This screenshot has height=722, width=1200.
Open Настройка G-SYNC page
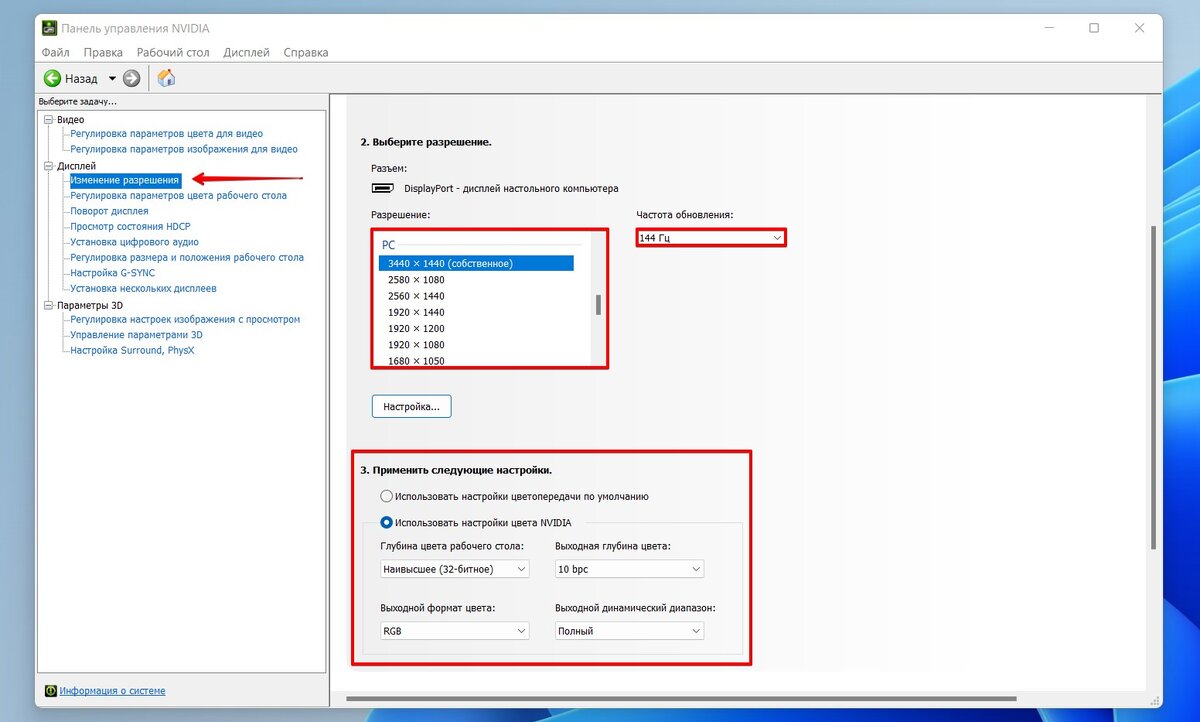click(x=112, y=273)
